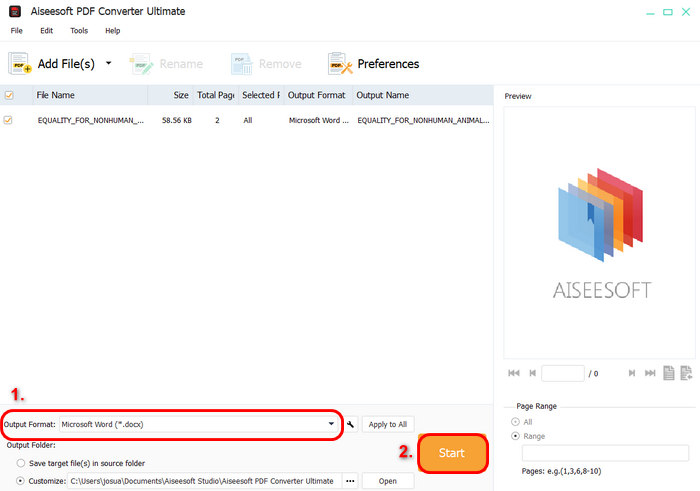Viewport: 700px width, 491px height.
Task: Select the EQUALITY_FOR_NONHUMAN file name cell
Action: [91, 120]
